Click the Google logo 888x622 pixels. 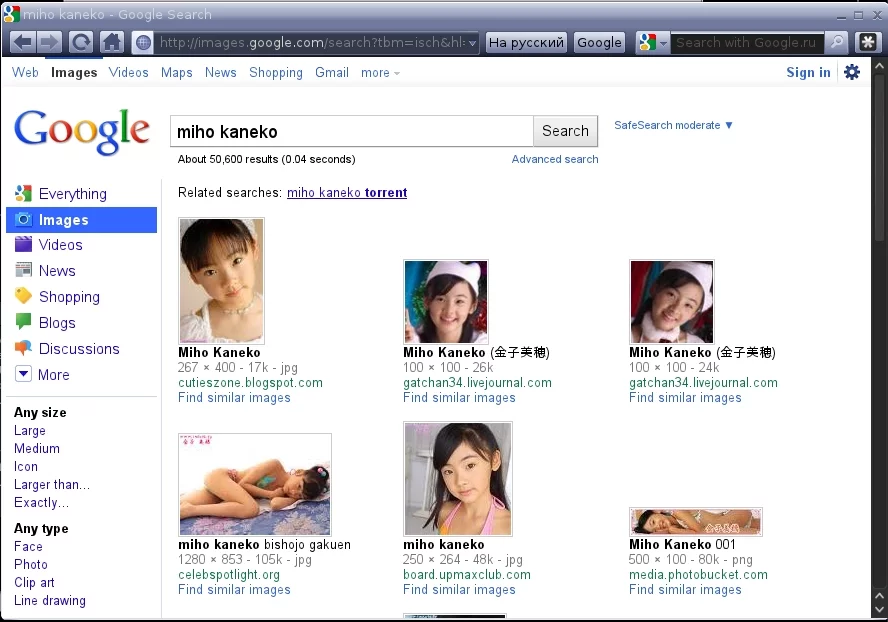82,131
